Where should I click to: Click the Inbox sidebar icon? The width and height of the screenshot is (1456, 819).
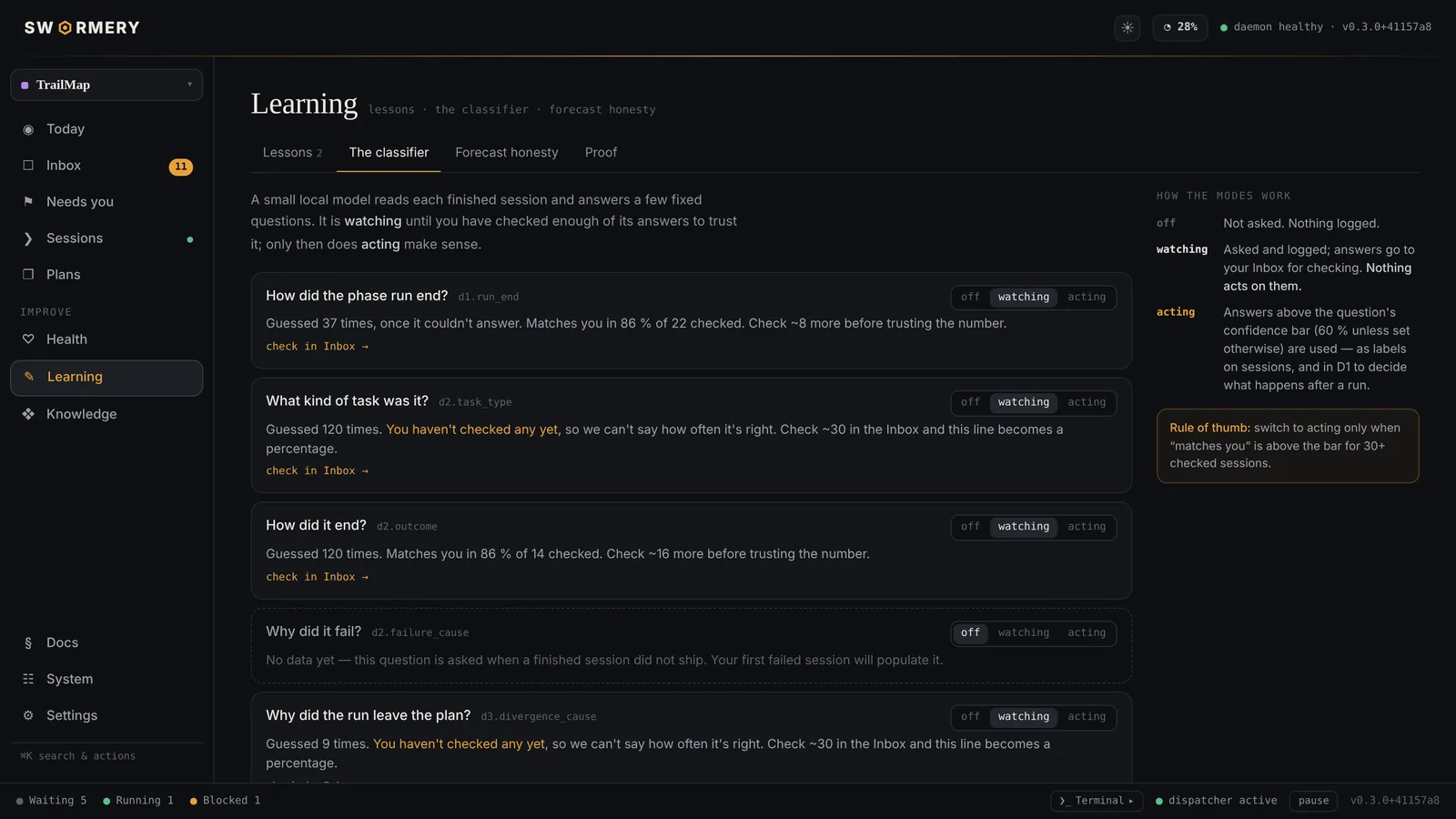(28, 166)
